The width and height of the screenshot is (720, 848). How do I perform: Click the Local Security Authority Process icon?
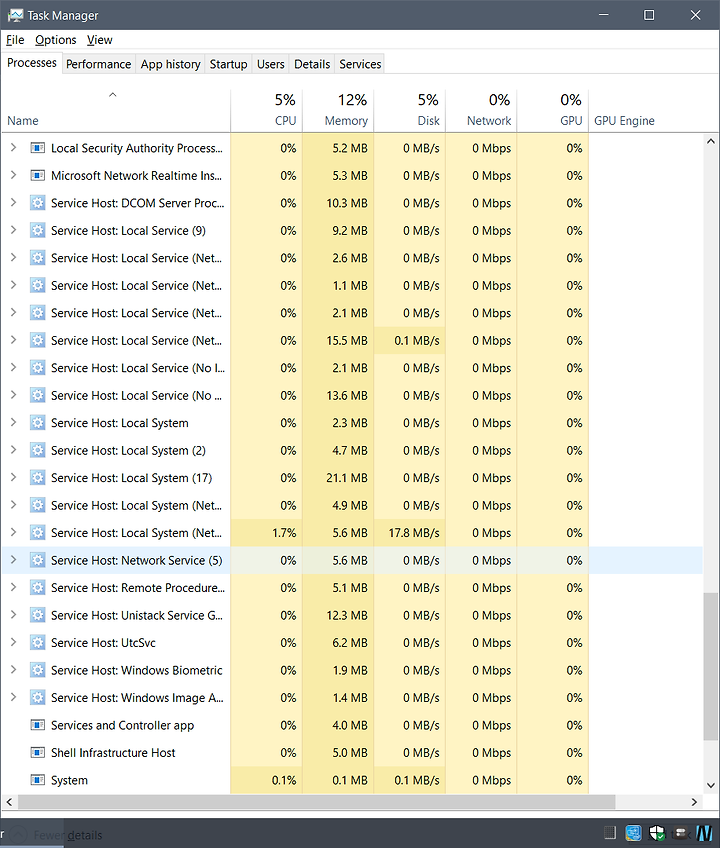[37, 148]
